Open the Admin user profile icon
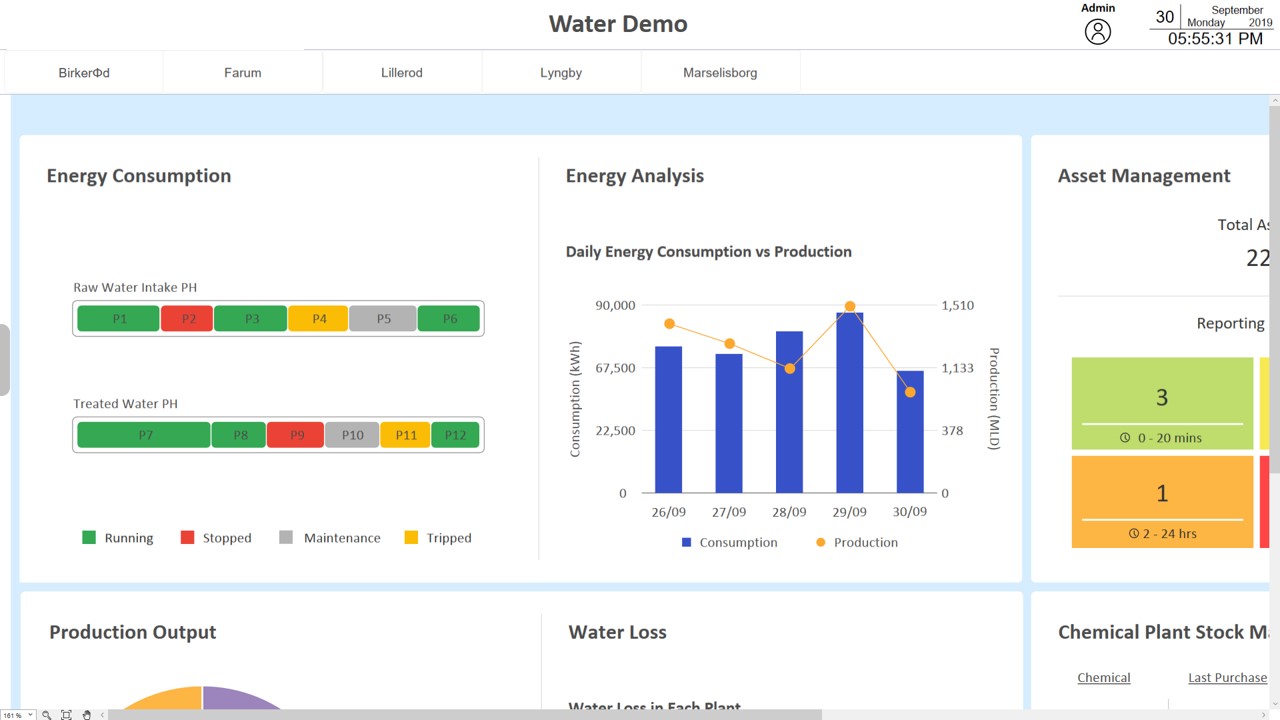The image size is (1280, 720). click(1097, 32)
